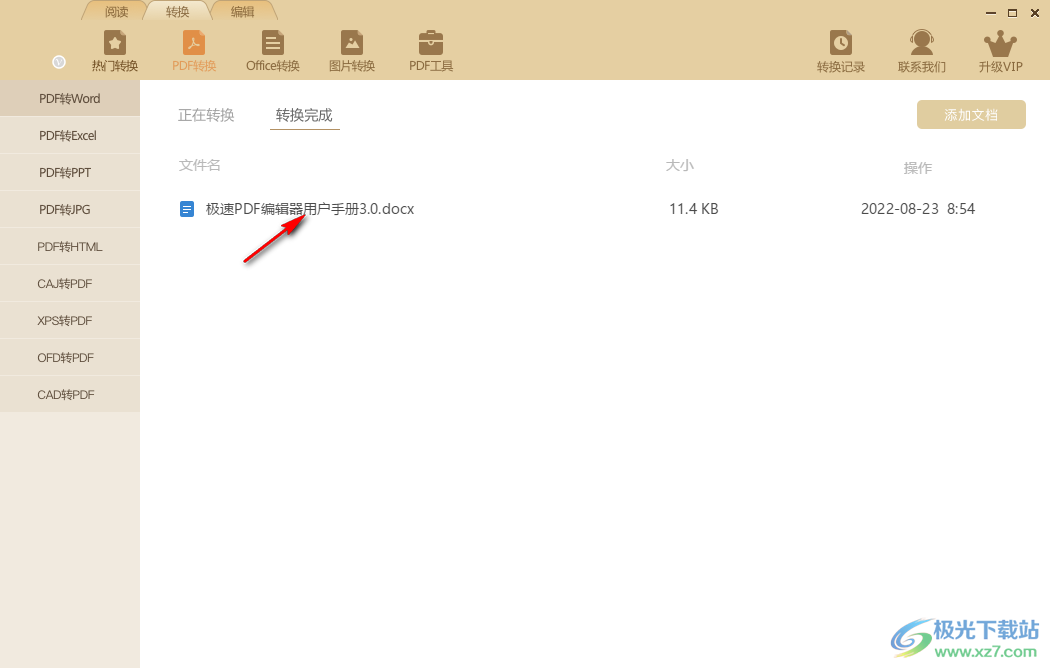Viewport: 1050px width, 668px height.
Task: Maximize the application window
Action: 1012,13
